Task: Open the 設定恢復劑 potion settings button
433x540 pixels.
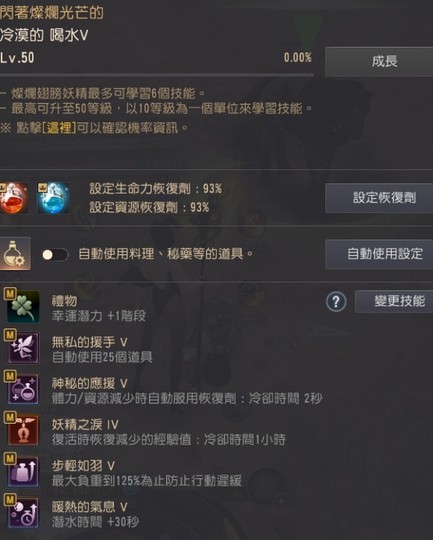Action: 379,198
